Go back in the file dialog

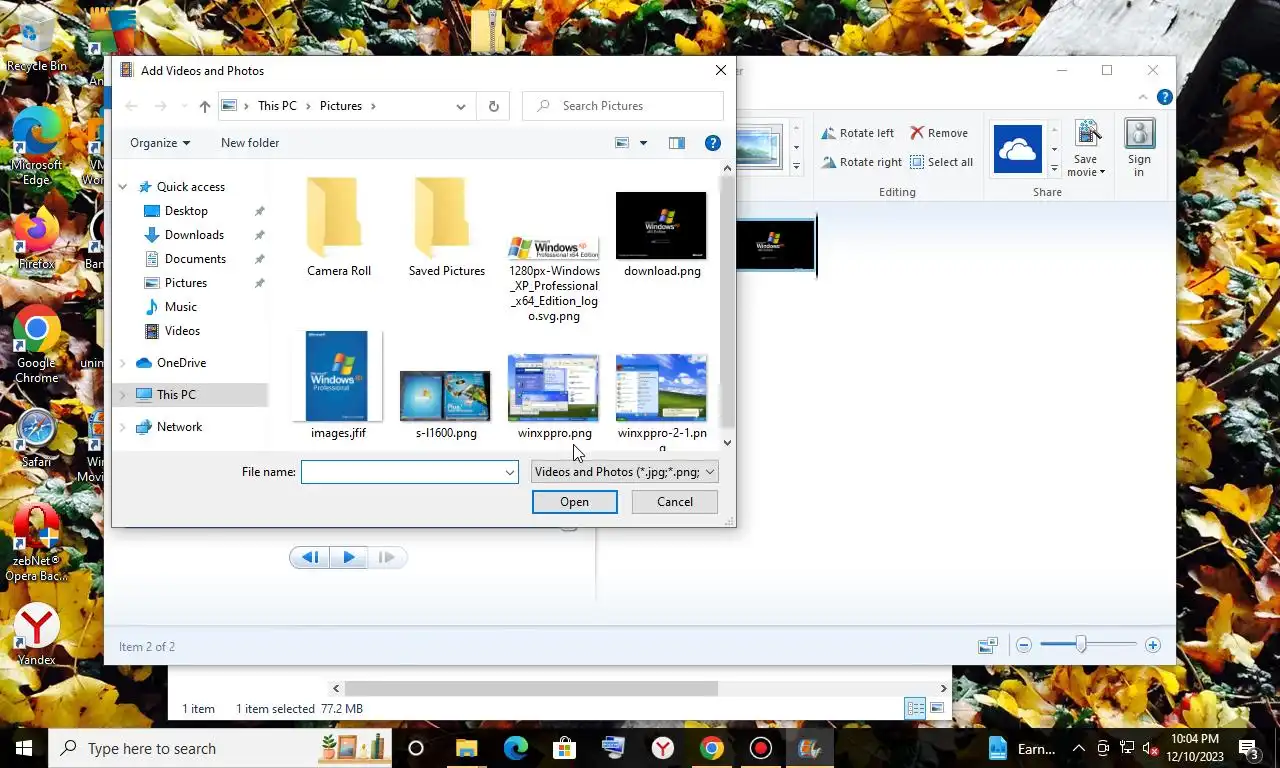pos(131,106)
